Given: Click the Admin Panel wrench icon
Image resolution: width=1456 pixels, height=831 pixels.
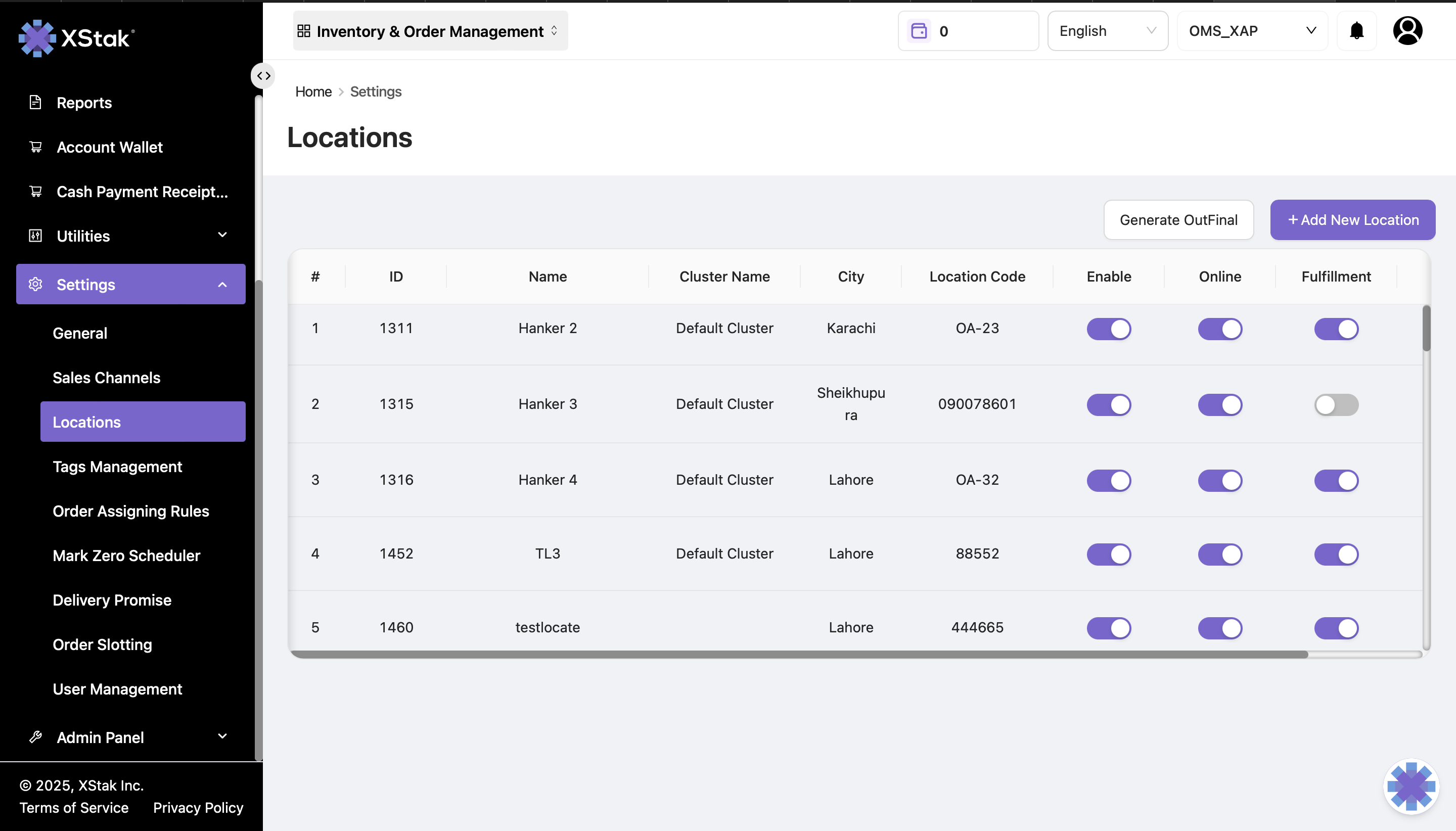Looking at the screenshot, I should (x=35, y=737).
